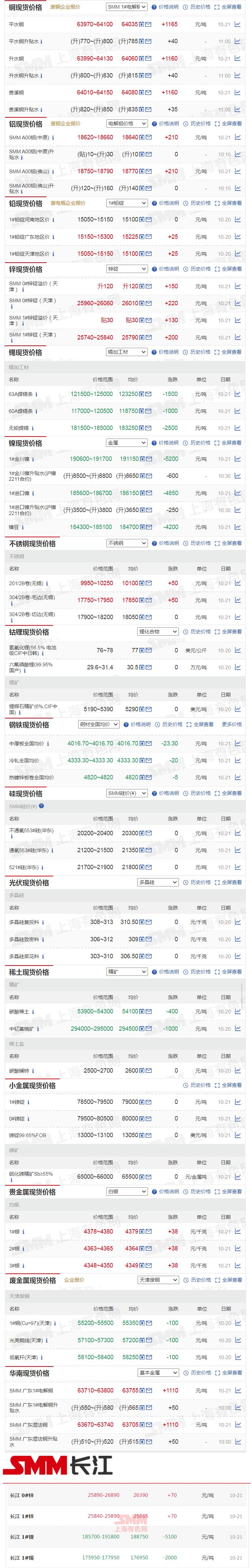Click the envelope subscribe icon beside 64035

tap(149, 25)
